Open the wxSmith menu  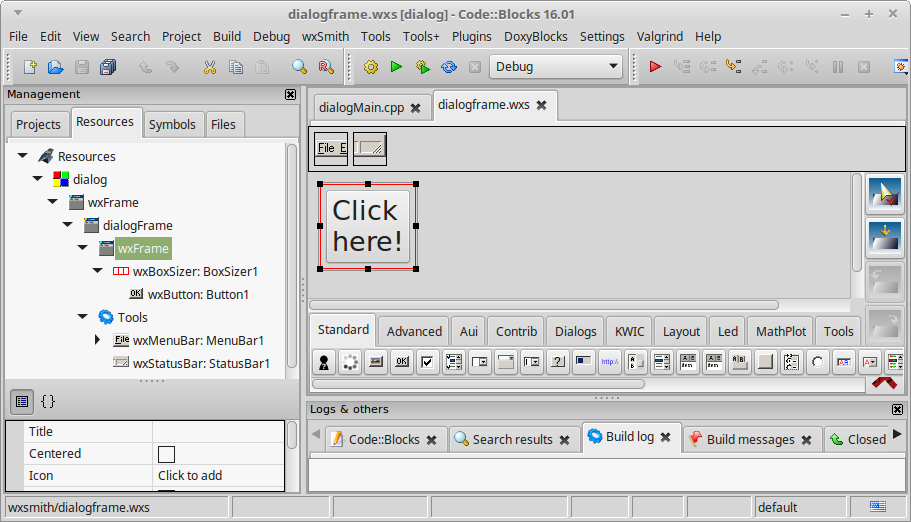click(x=325, y=36)
